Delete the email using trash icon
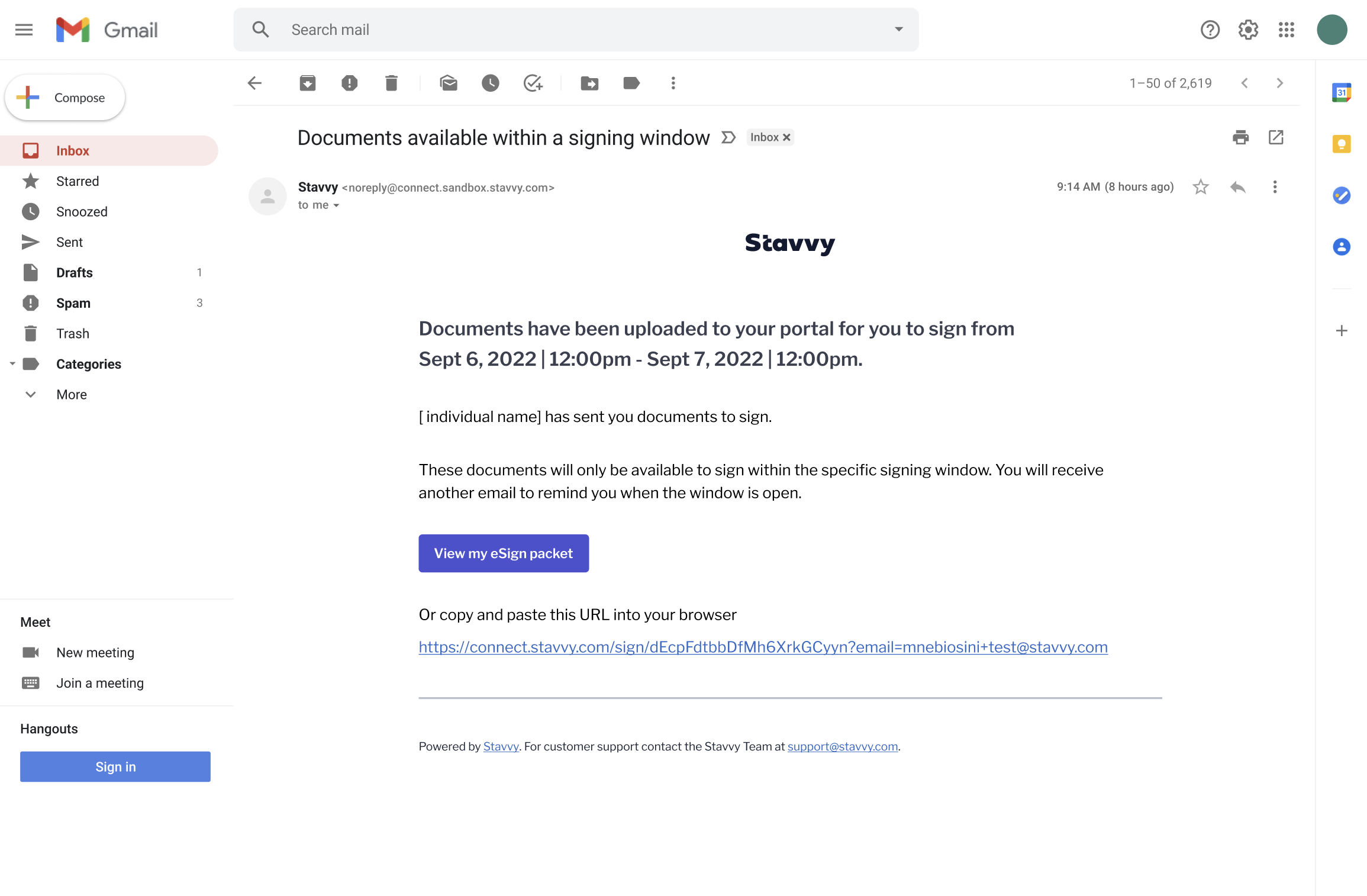The width and height of the screenshot is (1367, 896). pyautogui.click(x=391, y=83)
